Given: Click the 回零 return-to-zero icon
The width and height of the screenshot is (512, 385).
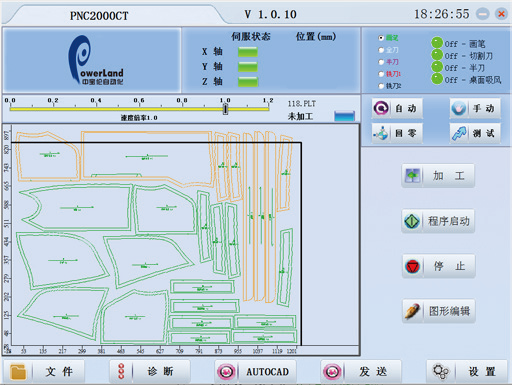Looking at the screenshot, I should pos(381,133).
